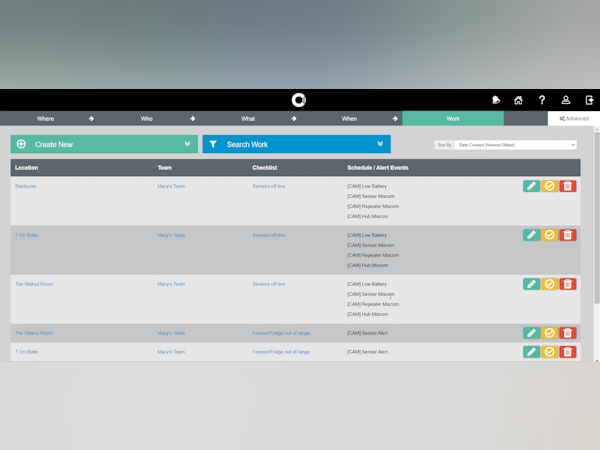The height and width of the screenshot is (450, 600).
Task: Click the logout icon in top bar
Action: pyautogui.click(x=589, y=100)
